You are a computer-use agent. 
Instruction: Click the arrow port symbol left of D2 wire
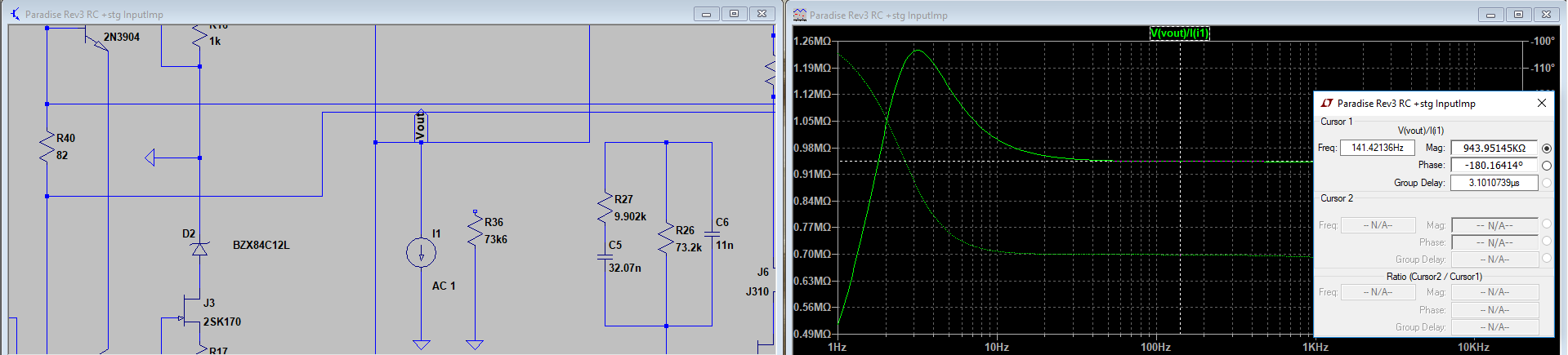(x=150, y=158)
